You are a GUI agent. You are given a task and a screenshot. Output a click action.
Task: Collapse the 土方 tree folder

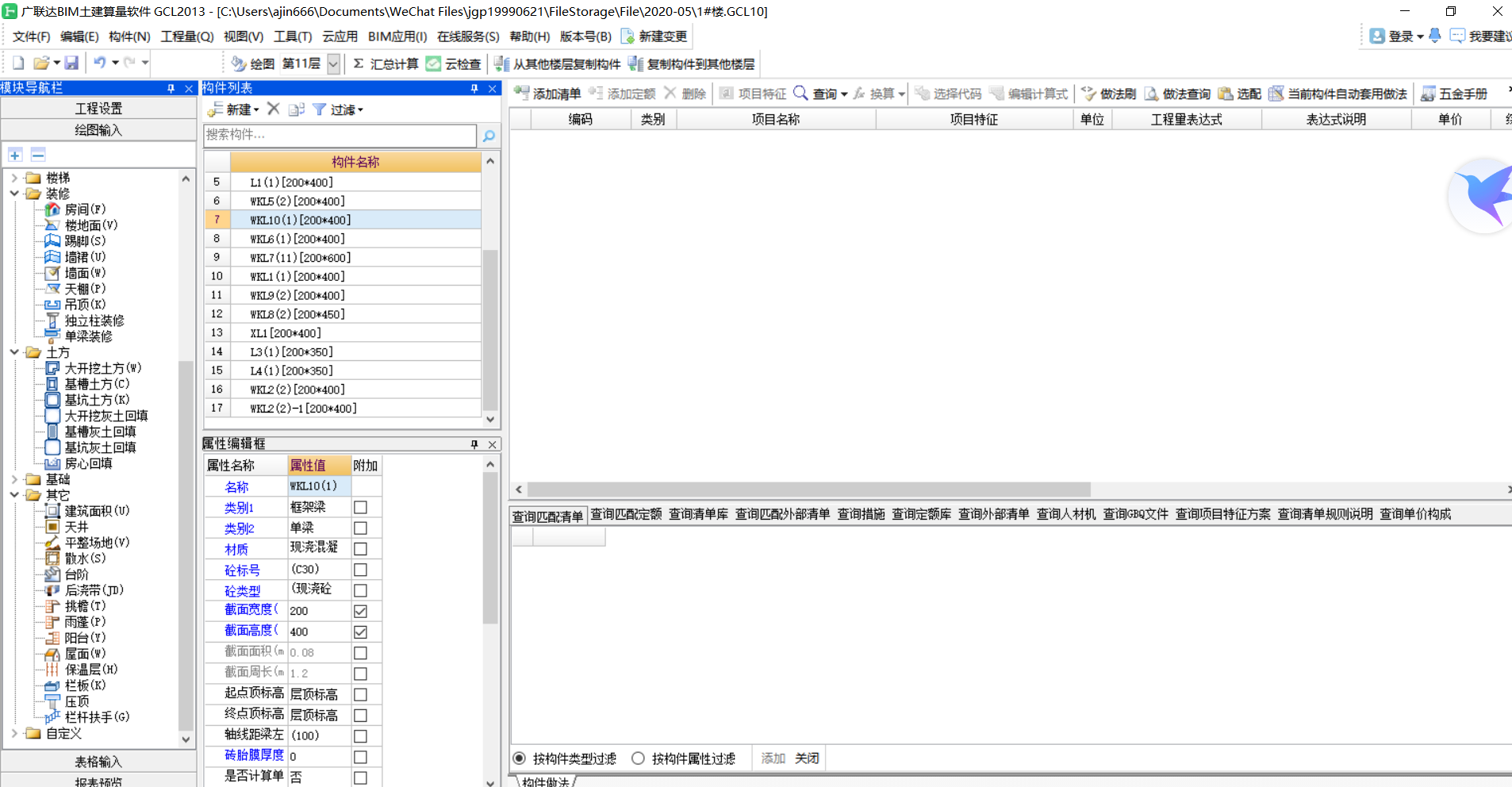(x=14, y=352)
